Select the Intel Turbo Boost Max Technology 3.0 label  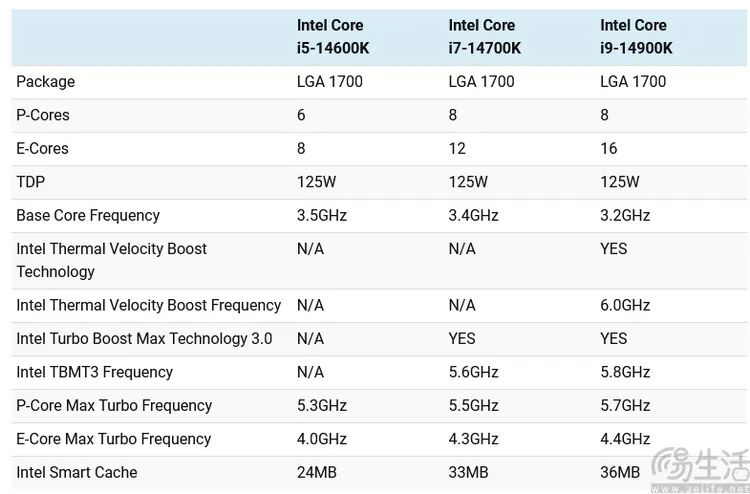click(144, 338)
